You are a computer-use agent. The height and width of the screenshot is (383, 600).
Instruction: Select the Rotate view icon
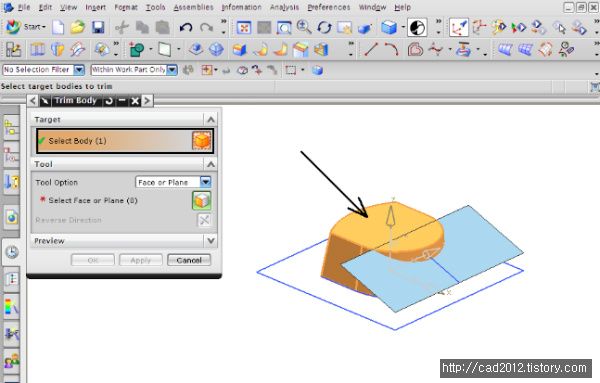(324, 28)
